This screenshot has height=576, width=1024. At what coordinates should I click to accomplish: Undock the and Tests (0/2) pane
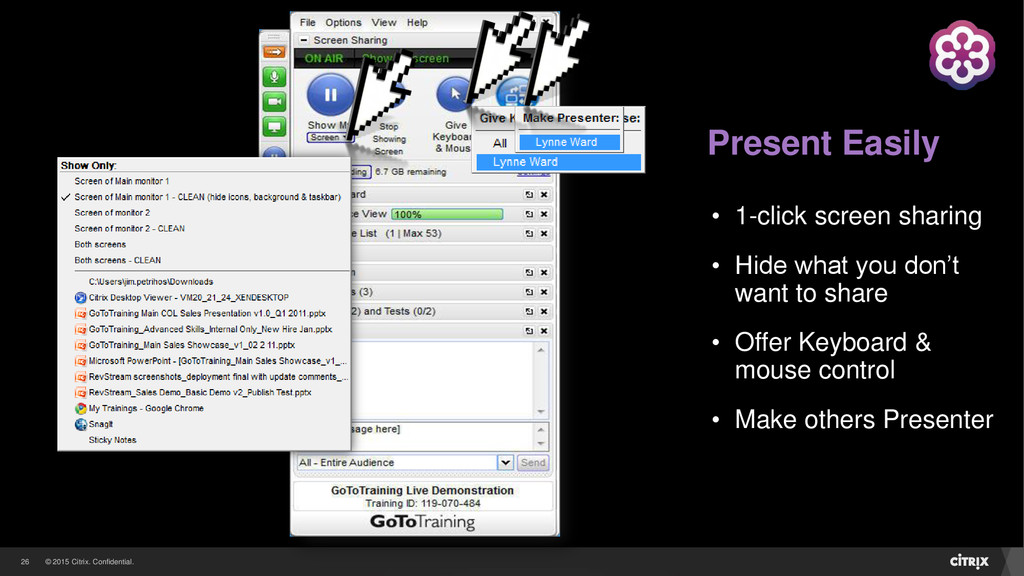(529, 312)
